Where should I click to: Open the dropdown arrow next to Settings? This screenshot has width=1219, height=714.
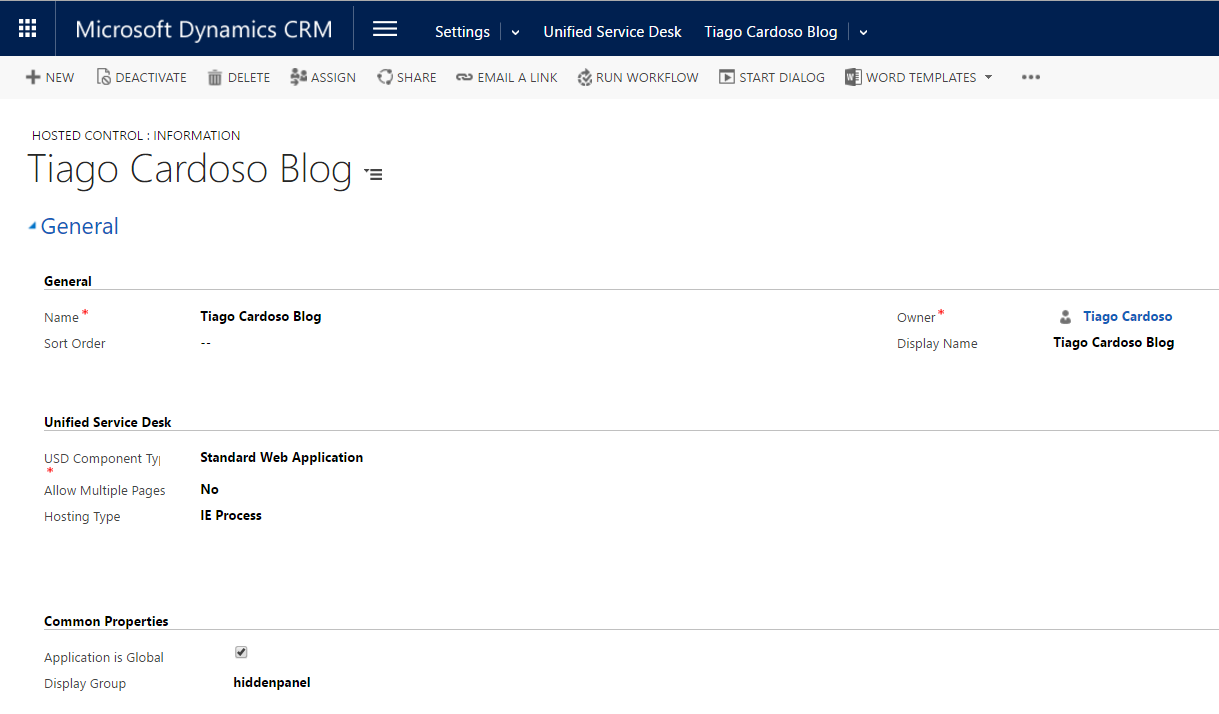coord(516,32)
